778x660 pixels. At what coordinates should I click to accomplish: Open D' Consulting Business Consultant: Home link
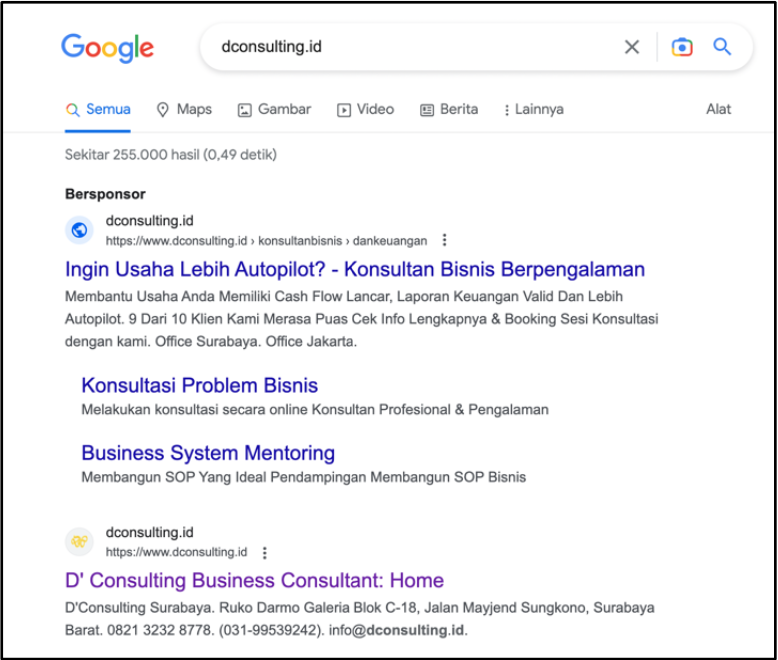click(255, 581)
